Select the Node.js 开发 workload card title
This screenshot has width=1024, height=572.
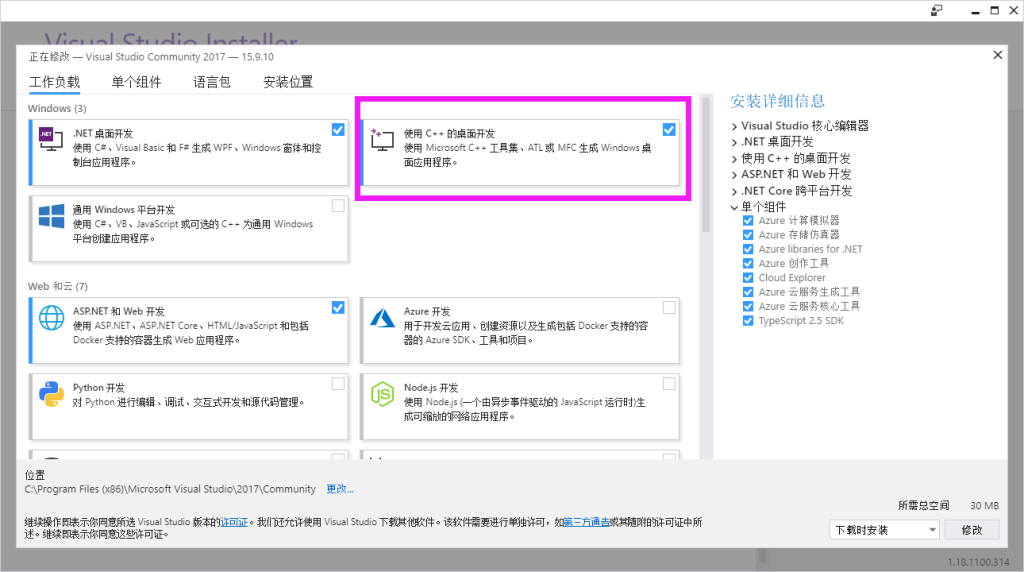[x=431, y=388]
